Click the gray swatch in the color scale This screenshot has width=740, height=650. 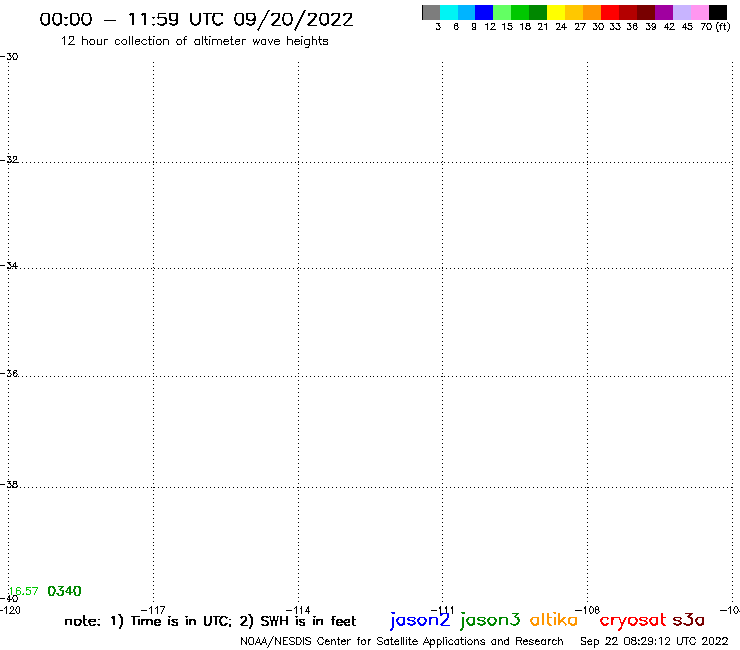431,12
